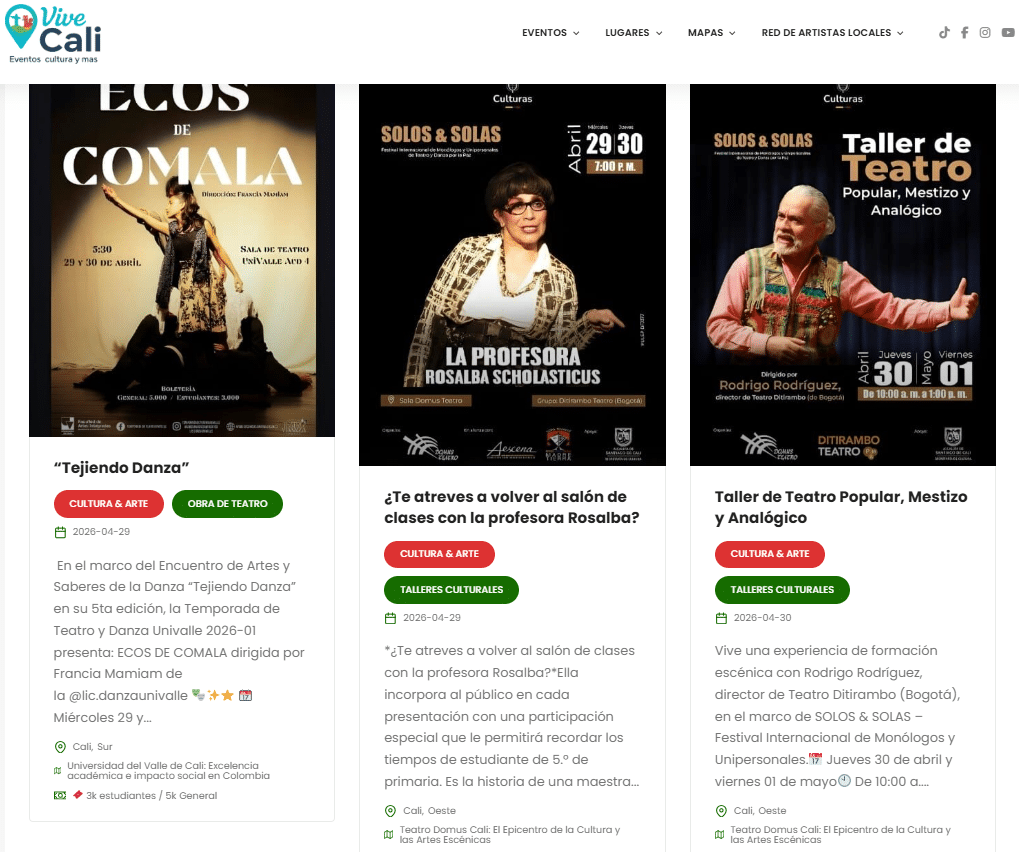Click the Vive Cali logo
This screenshot has height=852, width=1019.
click(x=53, y=34)
